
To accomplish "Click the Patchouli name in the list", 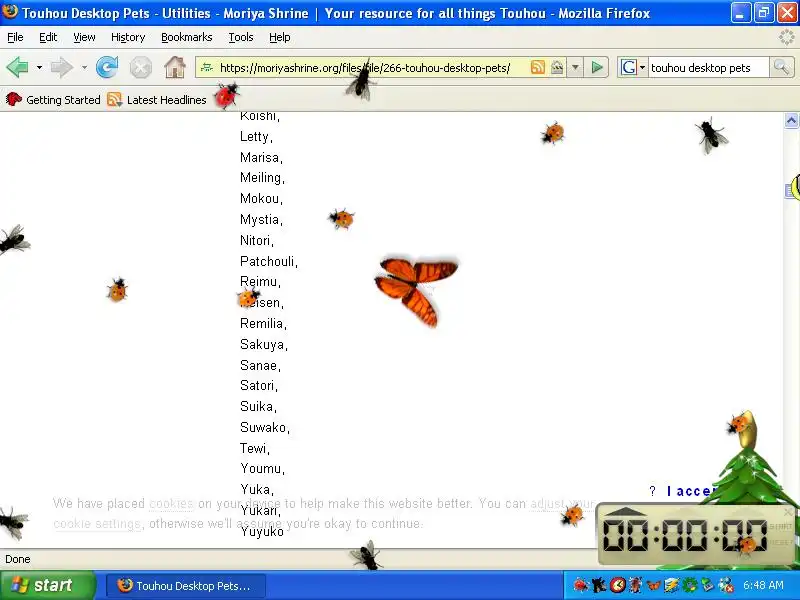I will 269,261.
